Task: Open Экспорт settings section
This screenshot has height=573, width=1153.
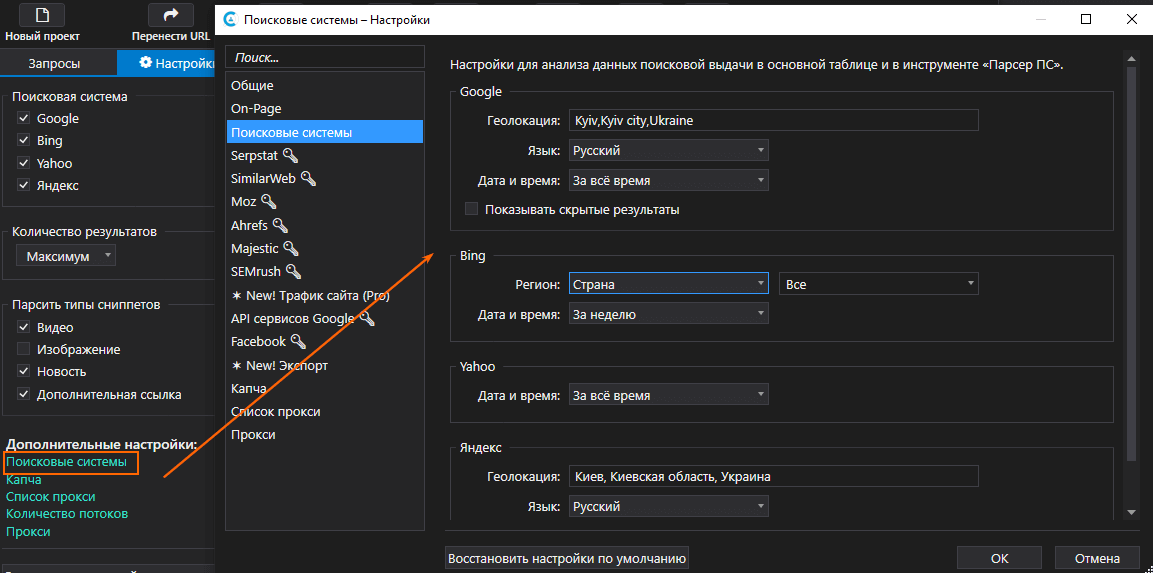Action: point(325,365)
